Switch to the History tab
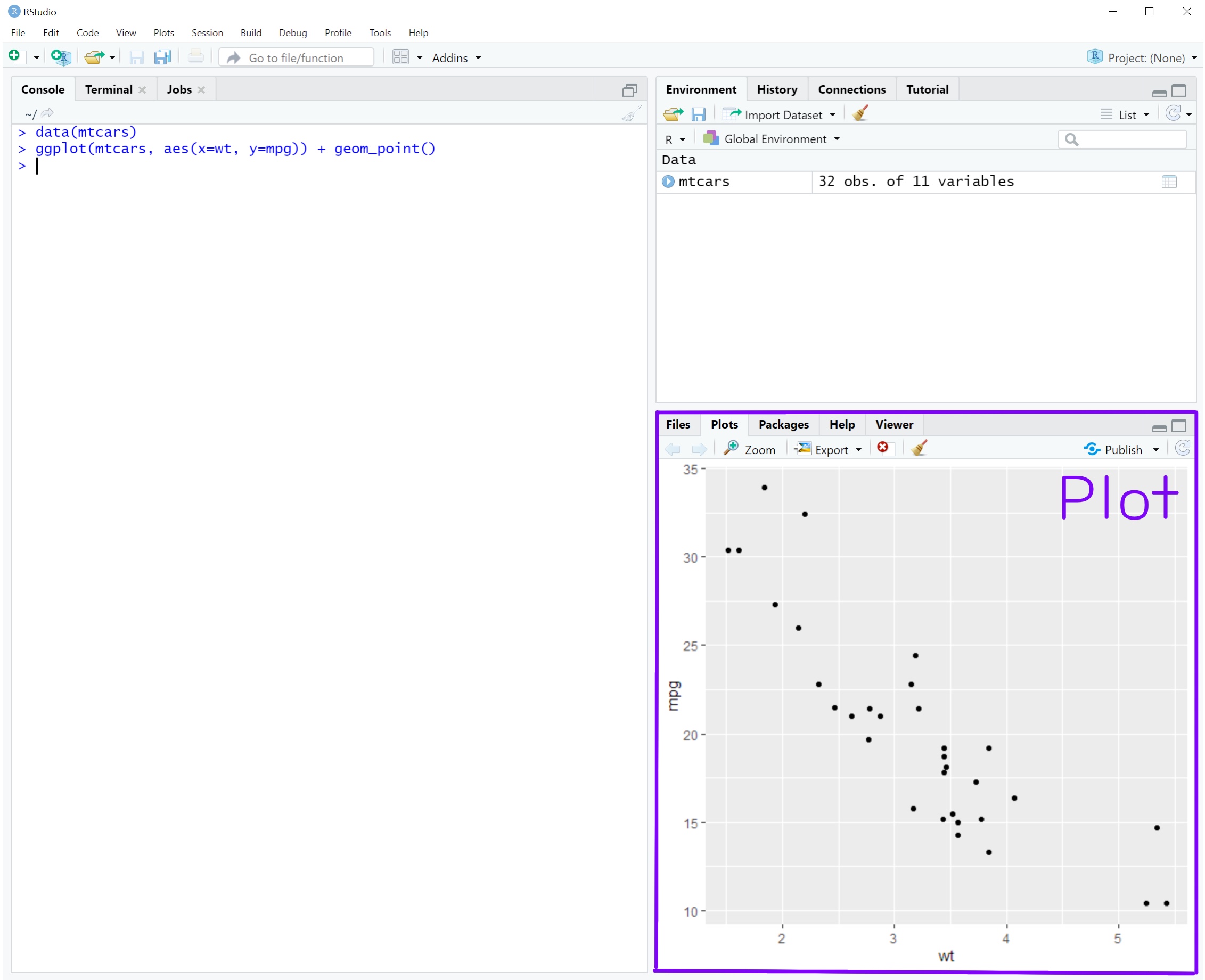Viewport: 1205px width, 980px height. (776, 89)
